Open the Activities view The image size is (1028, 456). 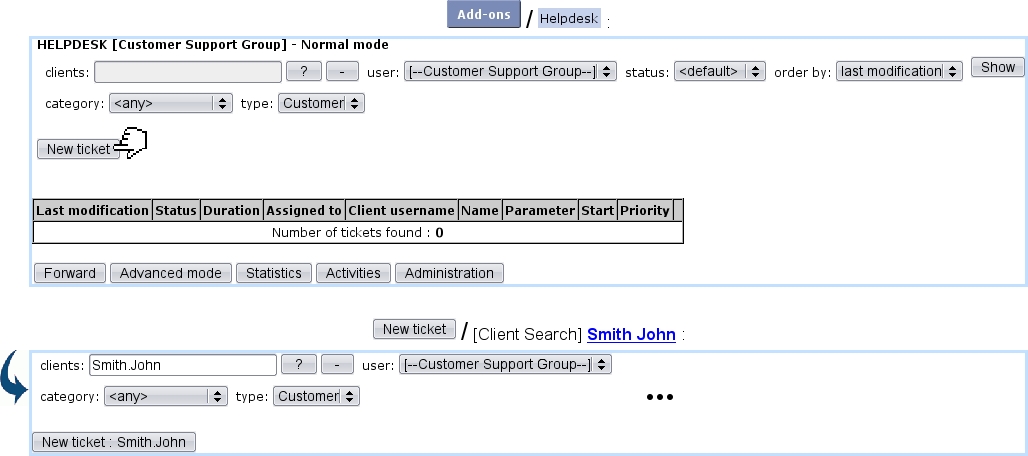(353, 273)
